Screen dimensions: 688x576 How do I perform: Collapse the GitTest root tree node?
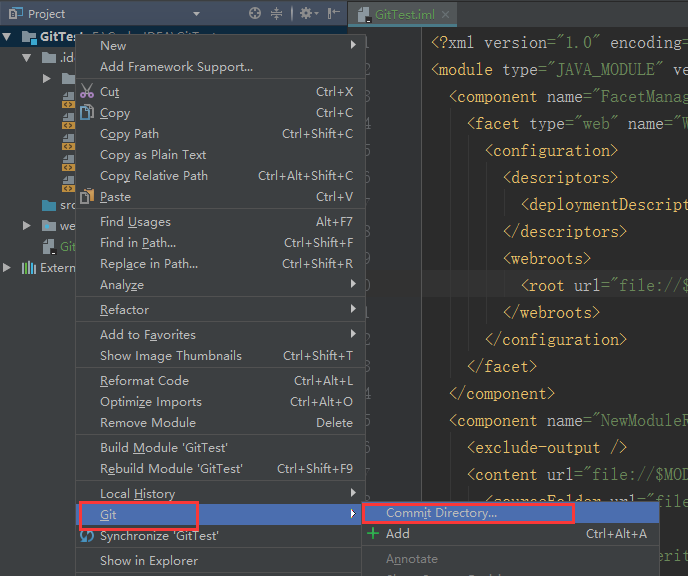click(8, 37)
